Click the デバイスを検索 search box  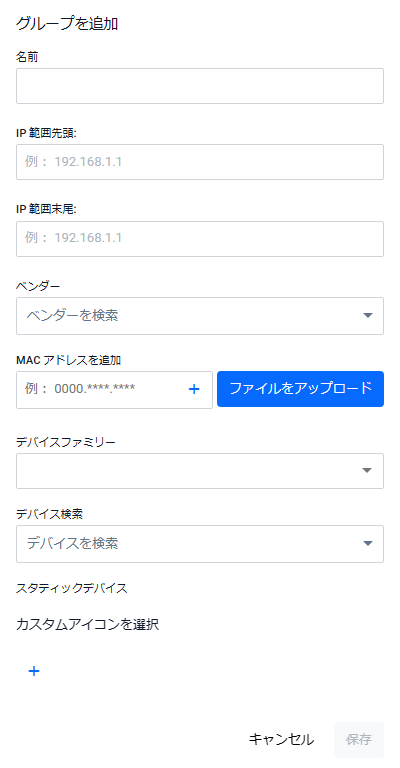point(190,544)
